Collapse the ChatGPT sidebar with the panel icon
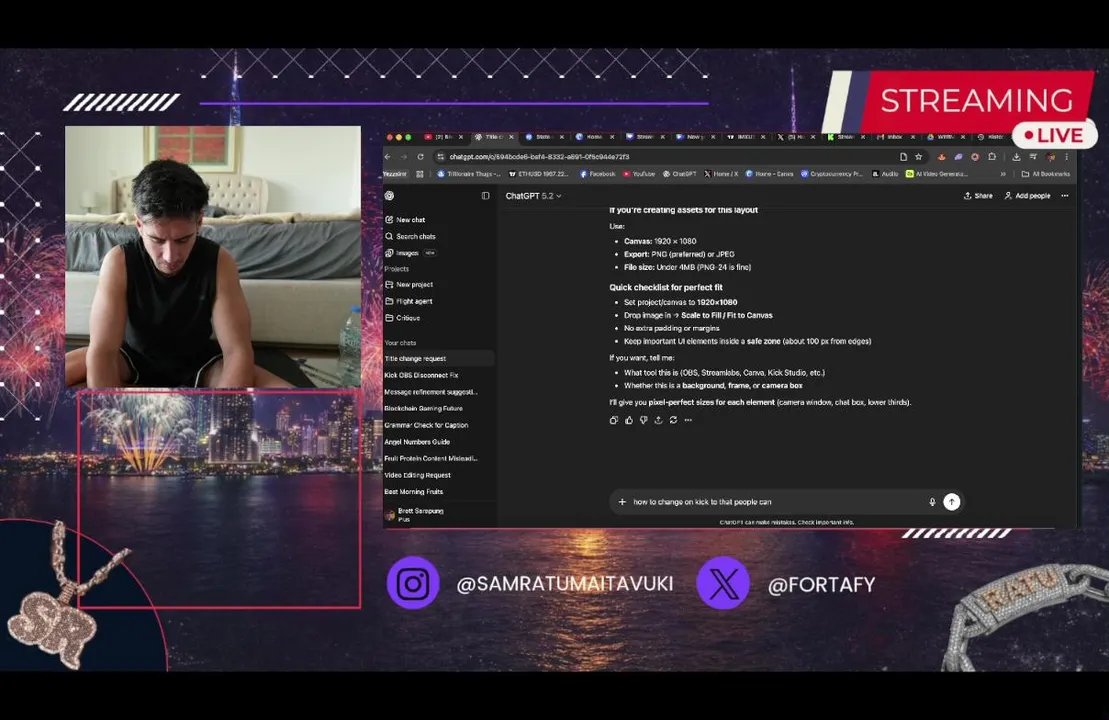Viewport: 1109px width, 720px height. pyautogui.click(x=485, y=196)
